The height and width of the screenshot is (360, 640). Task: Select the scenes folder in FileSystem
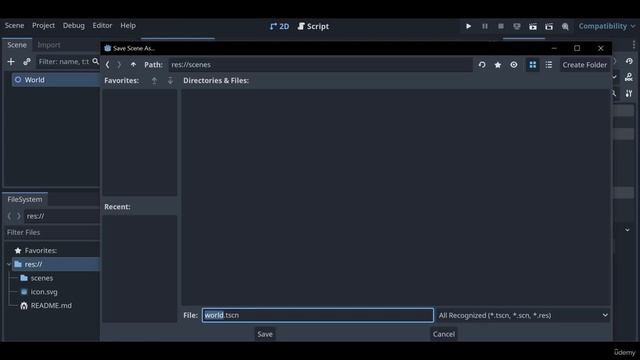tap(42, 278)
